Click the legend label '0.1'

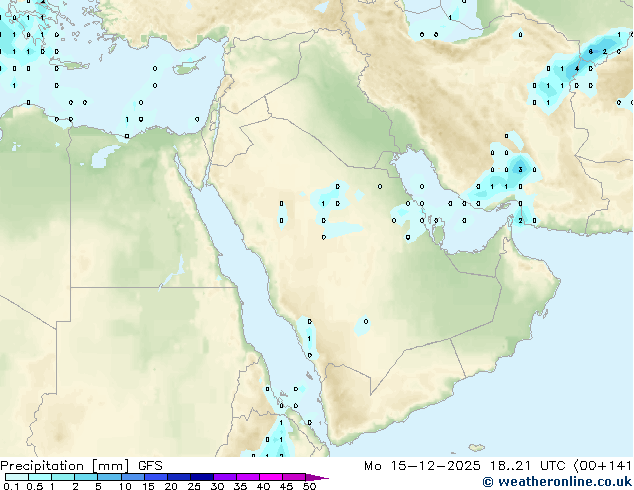coord(11,486)
